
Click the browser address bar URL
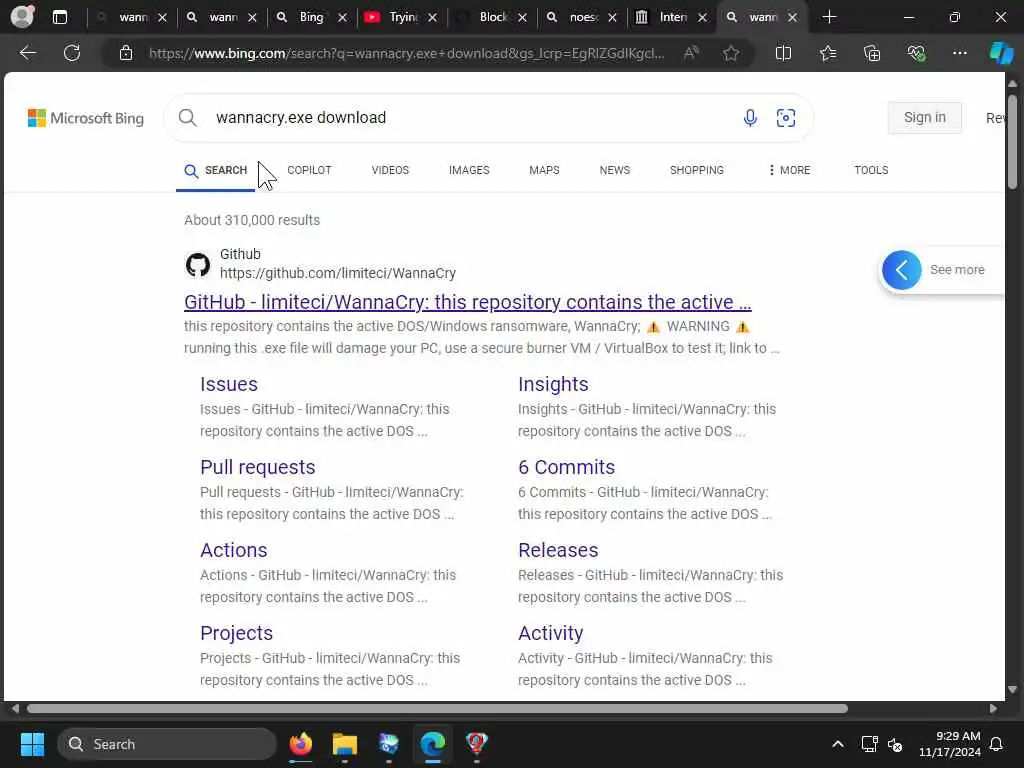coord(406,53)
